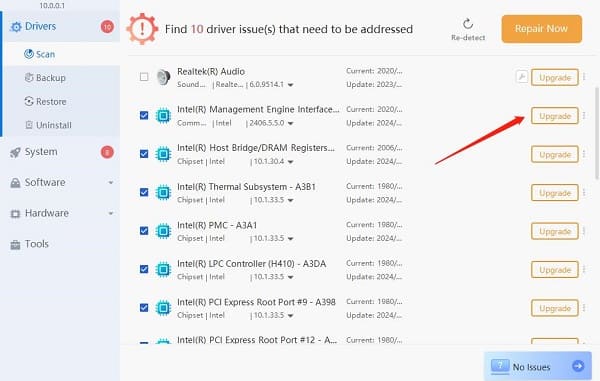Upgrade Intel Management Engine Interface driver
This screenshot has width=600, height=381.
pos(554,116)
